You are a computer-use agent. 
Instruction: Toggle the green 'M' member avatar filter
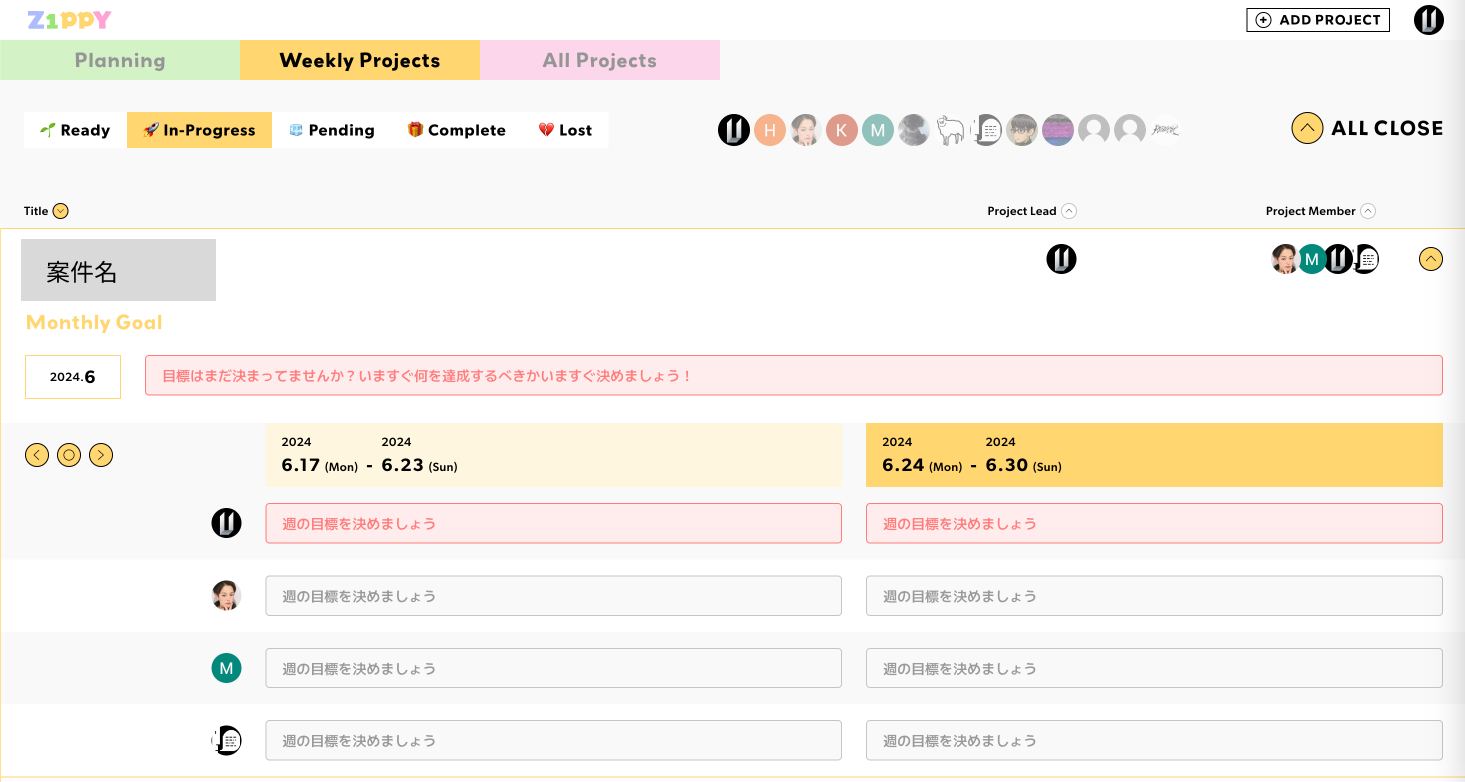point(877,130)
